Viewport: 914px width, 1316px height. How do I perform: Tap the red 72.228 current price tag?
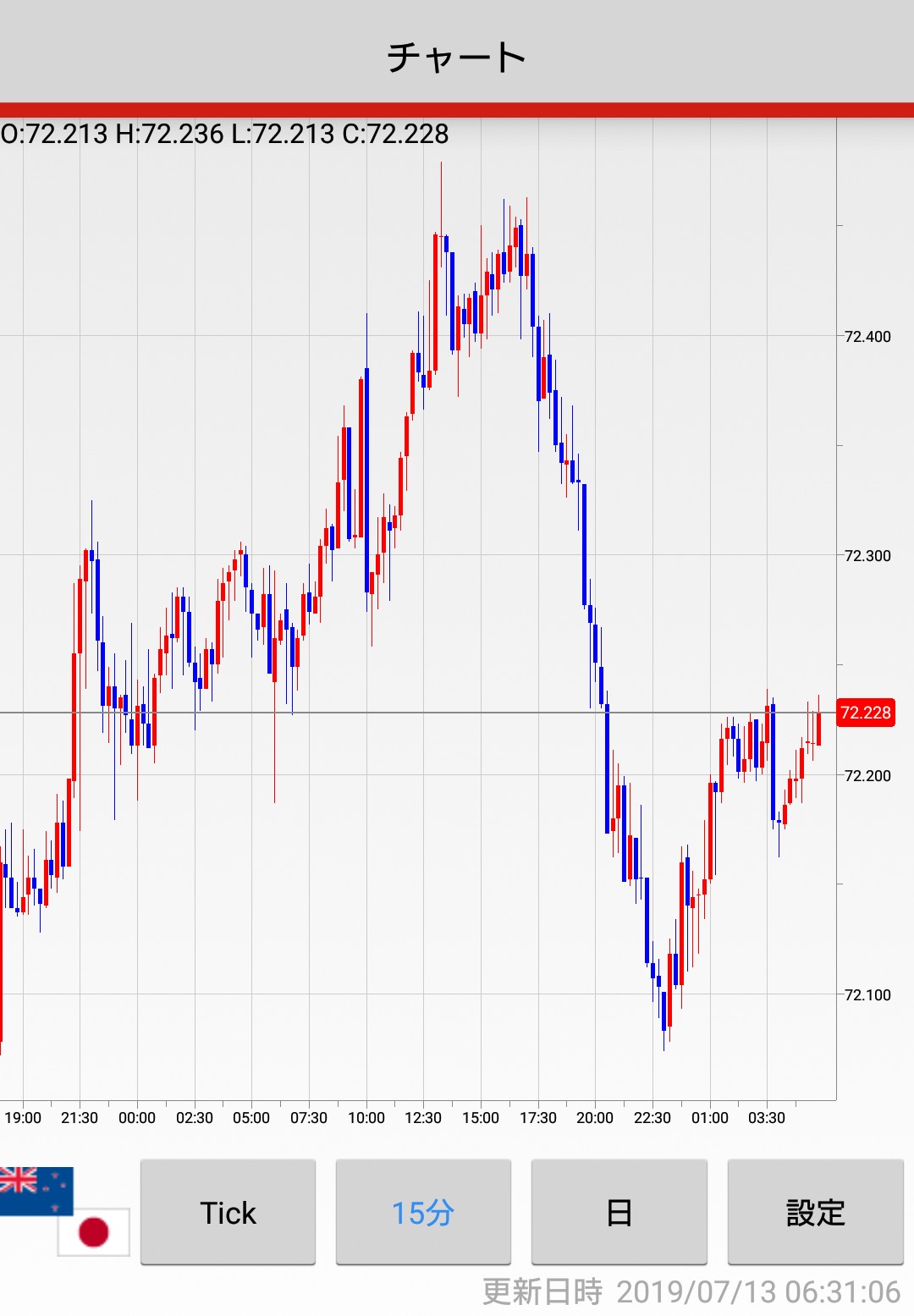click(865, 713)
